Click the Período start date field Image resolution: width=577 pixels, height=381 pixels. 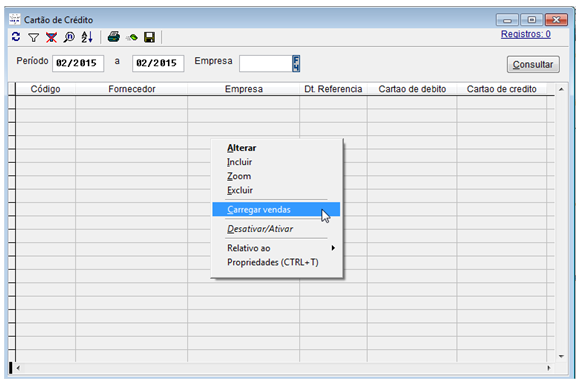coord(78,63)
